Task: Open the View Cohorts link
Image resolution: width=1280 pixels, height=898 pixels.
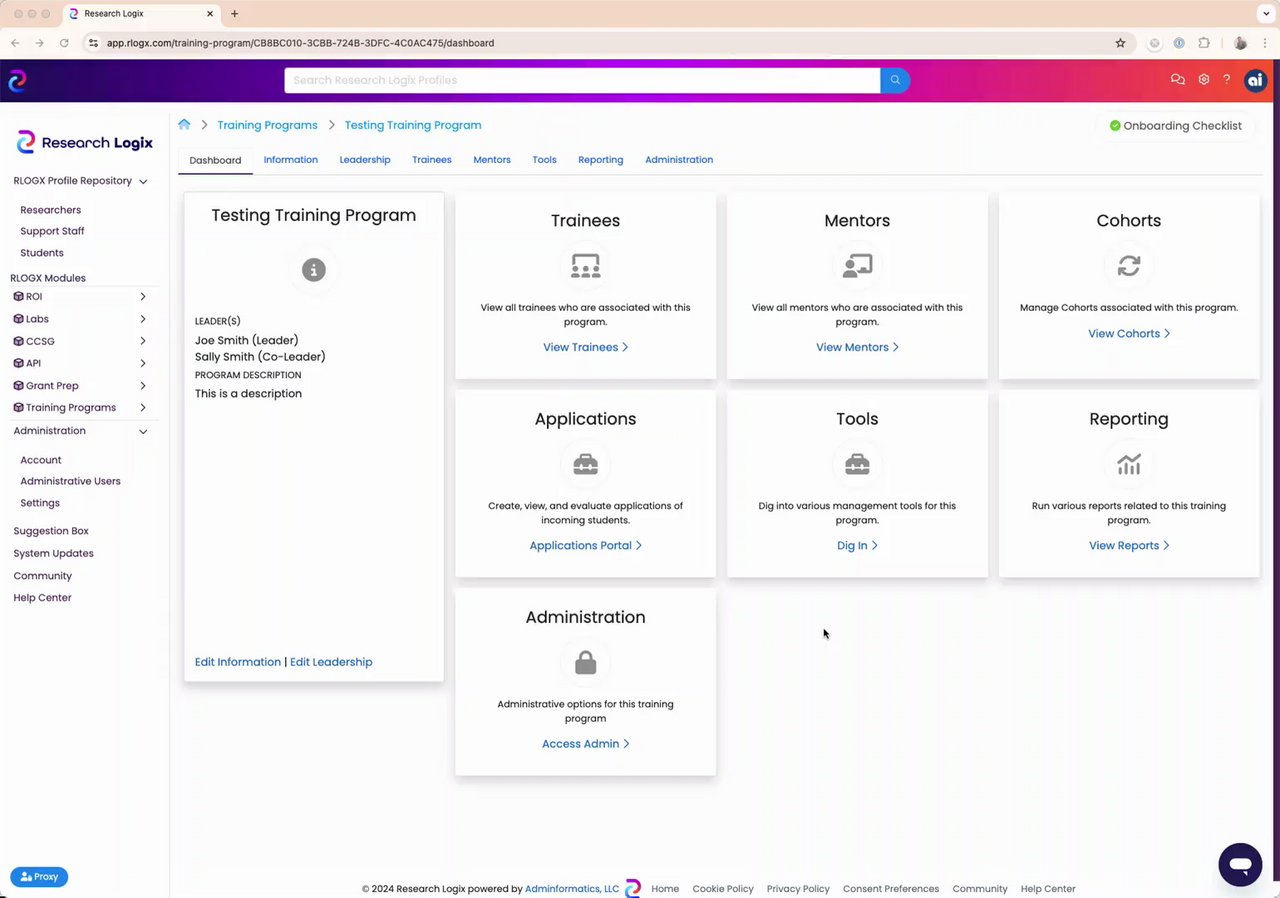Action: coord(1129,334)
